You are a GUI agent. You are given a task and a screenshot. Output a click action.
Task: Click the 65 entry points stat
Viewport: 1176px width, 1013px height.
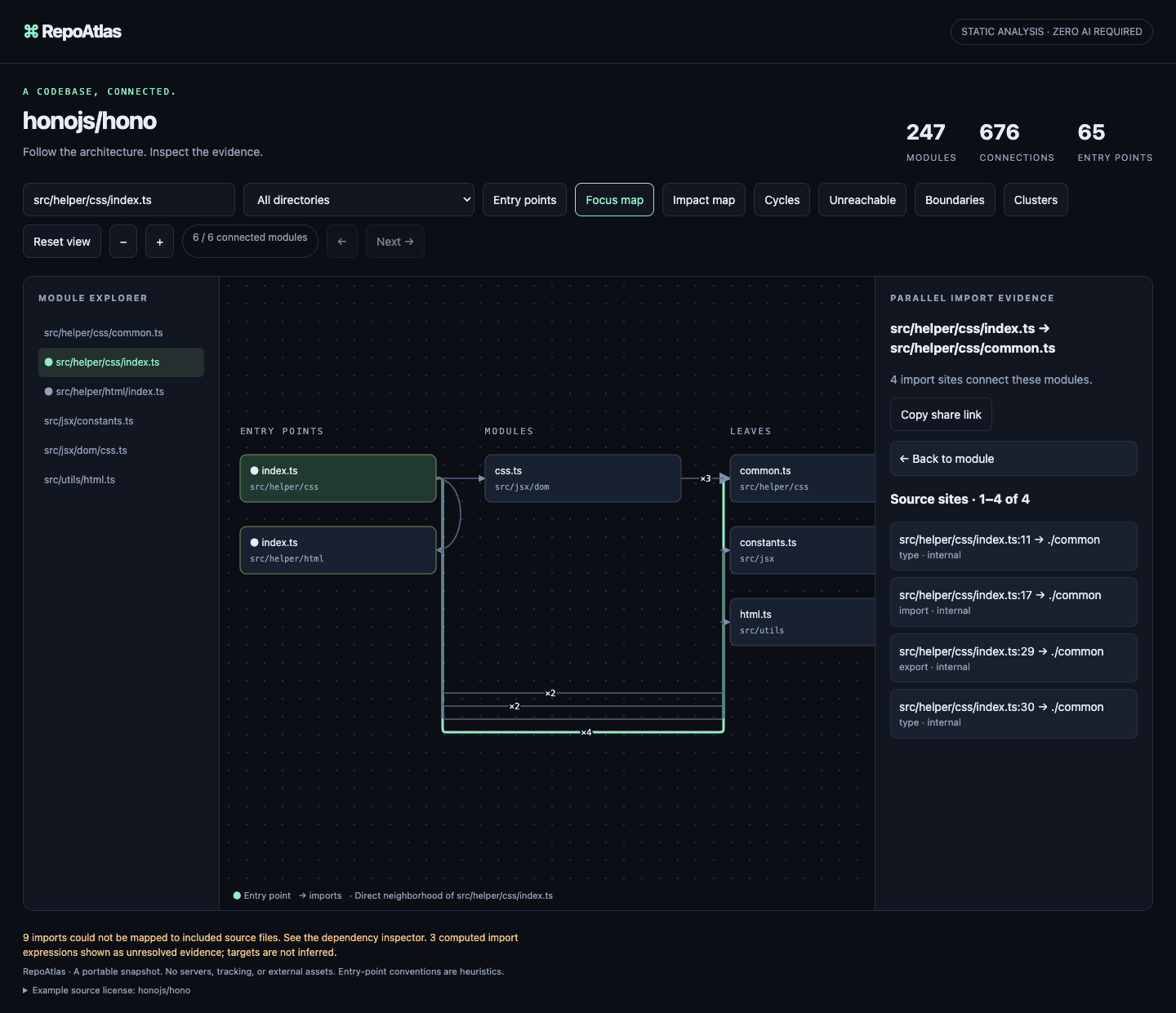pos(1115,142)
